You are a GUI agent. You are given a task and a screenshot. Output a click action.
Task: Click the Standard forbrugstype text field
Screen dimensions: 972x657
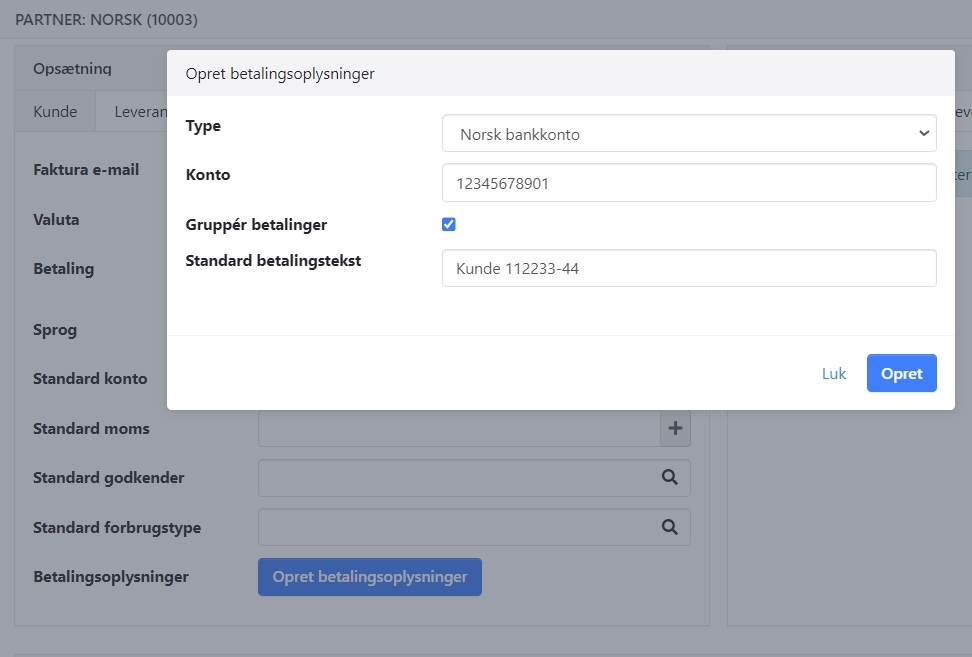pyautogui.click(x=458, y=527)
